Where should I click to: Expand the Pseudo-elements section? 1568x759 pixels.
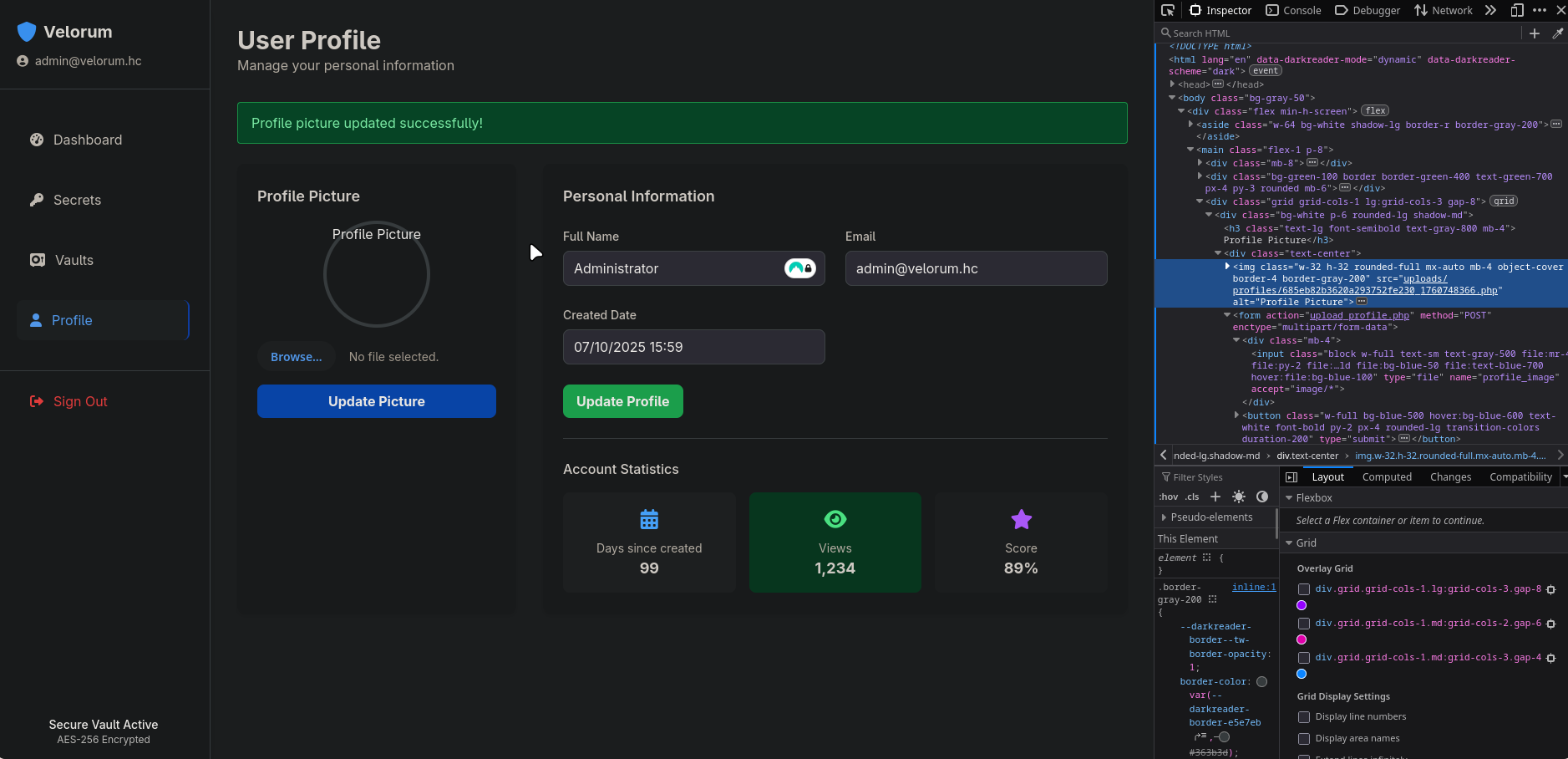pyautogui.click(x=1165, y=517)
